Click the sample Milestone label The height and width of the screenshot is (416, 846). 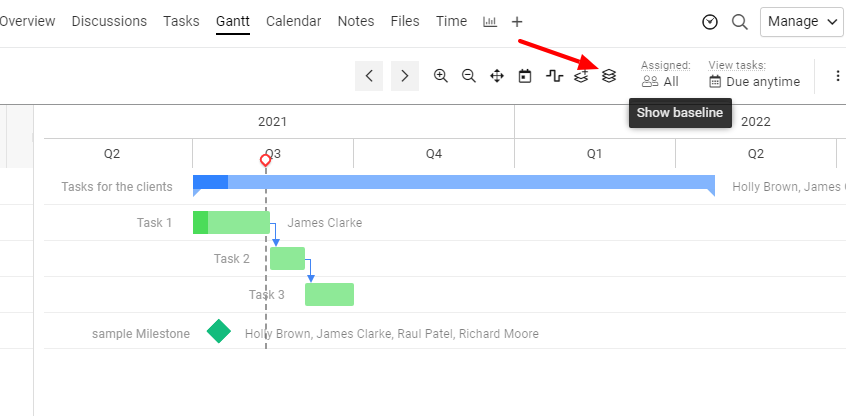141,334
